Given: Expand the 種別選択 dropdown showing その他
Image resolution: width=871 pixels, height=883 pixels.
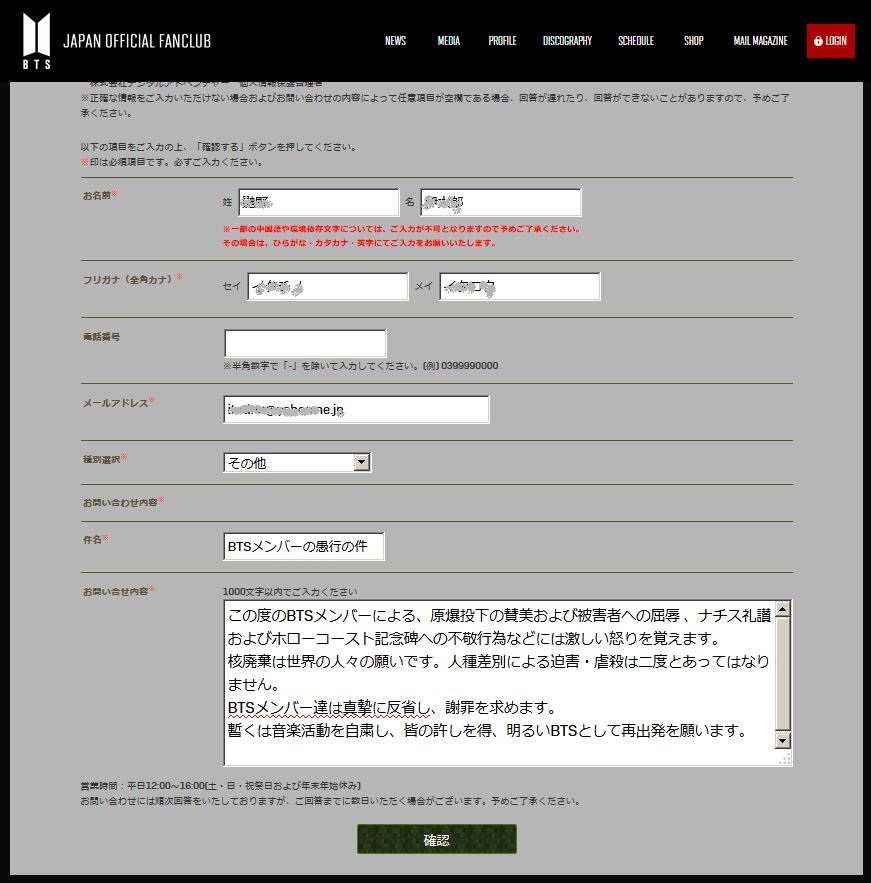Looking at the screenshot, I should 297,463.
